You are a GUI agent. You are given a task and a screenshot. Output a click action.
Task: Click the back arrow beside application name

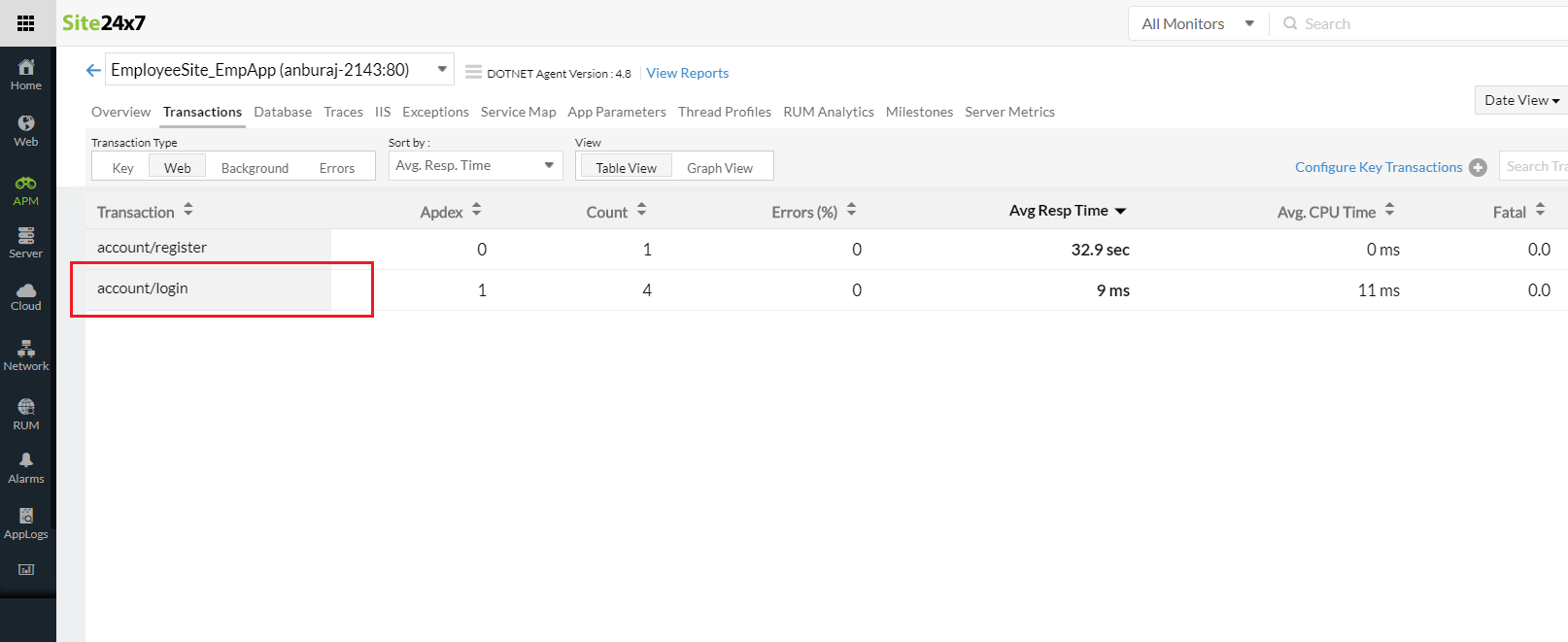point(93,70)
